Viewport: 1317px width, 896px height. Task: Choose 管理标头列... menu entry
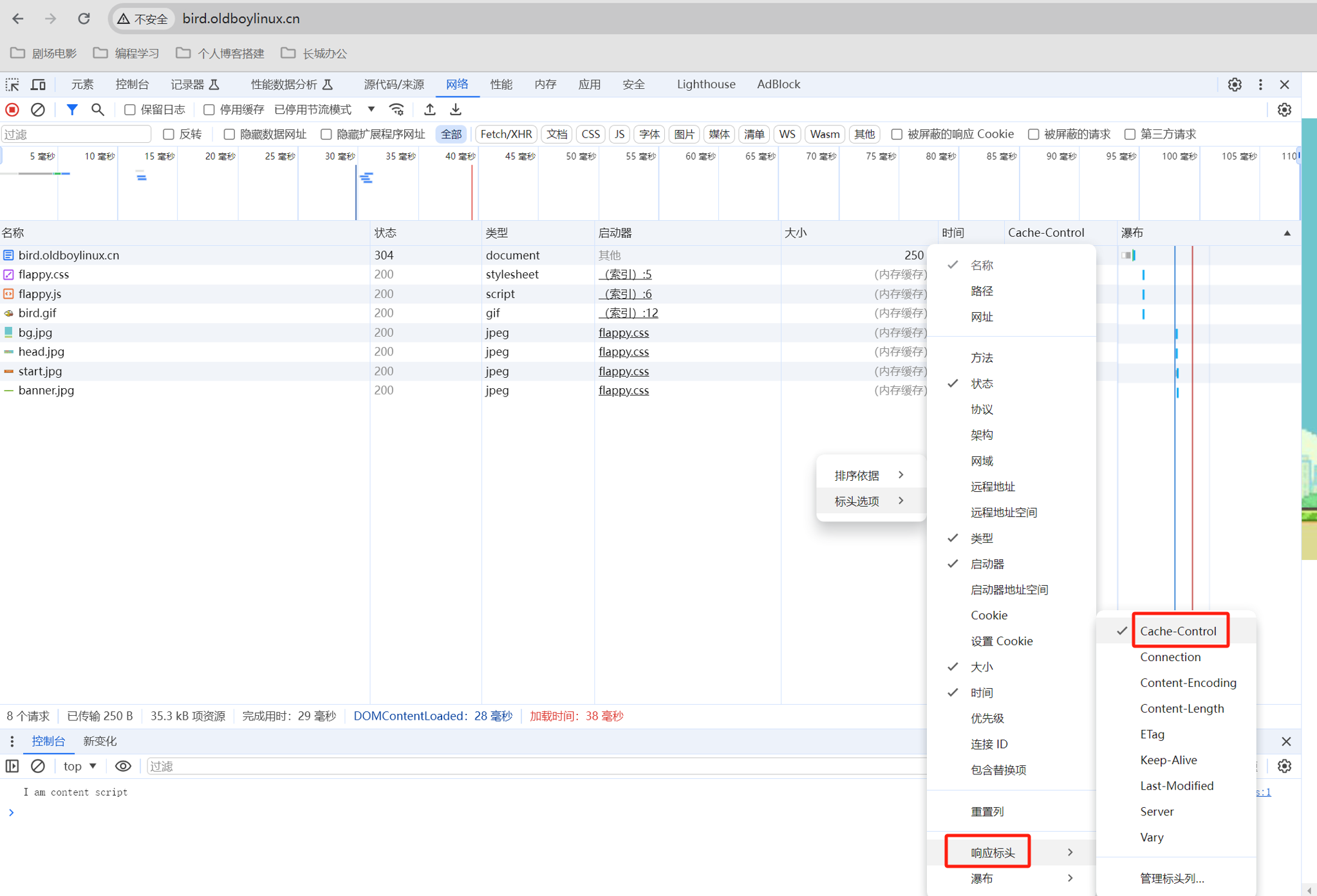pos(1177,878)
